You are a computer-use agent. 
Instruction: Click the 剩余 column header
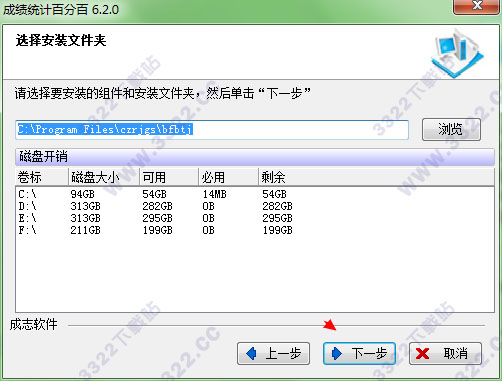pos(376,177)
